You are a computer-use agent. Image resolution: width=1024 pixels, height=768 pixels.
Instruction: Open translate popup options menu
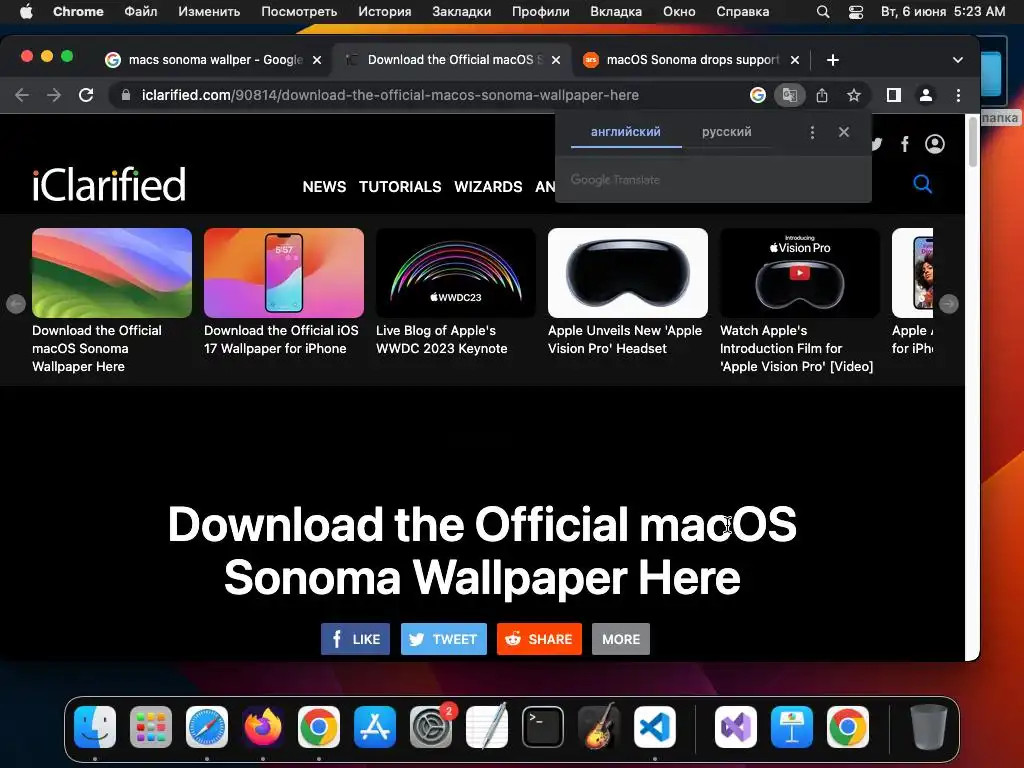812,133
